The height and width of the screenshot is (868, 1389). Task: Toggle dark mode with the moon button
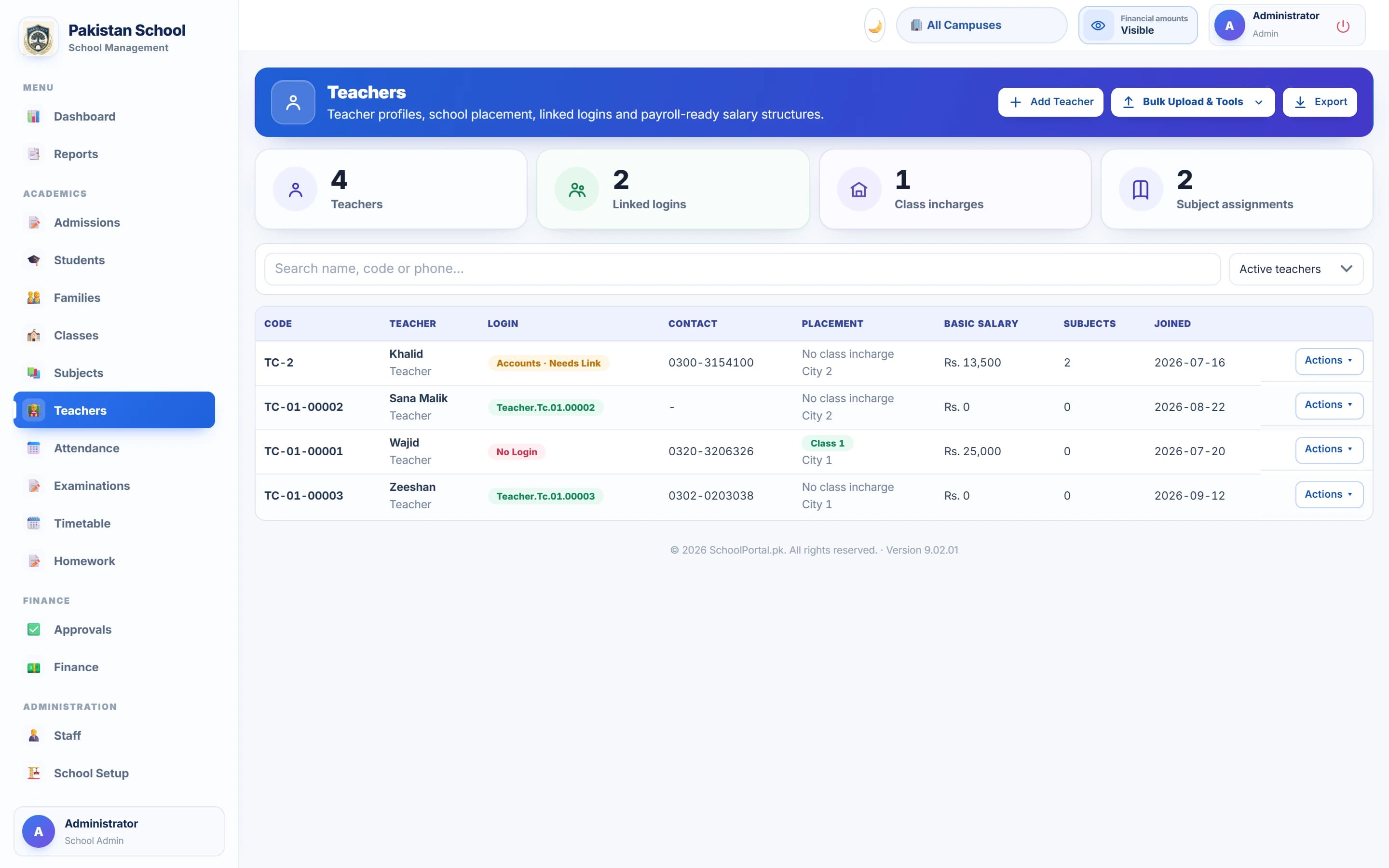[875, 25]
